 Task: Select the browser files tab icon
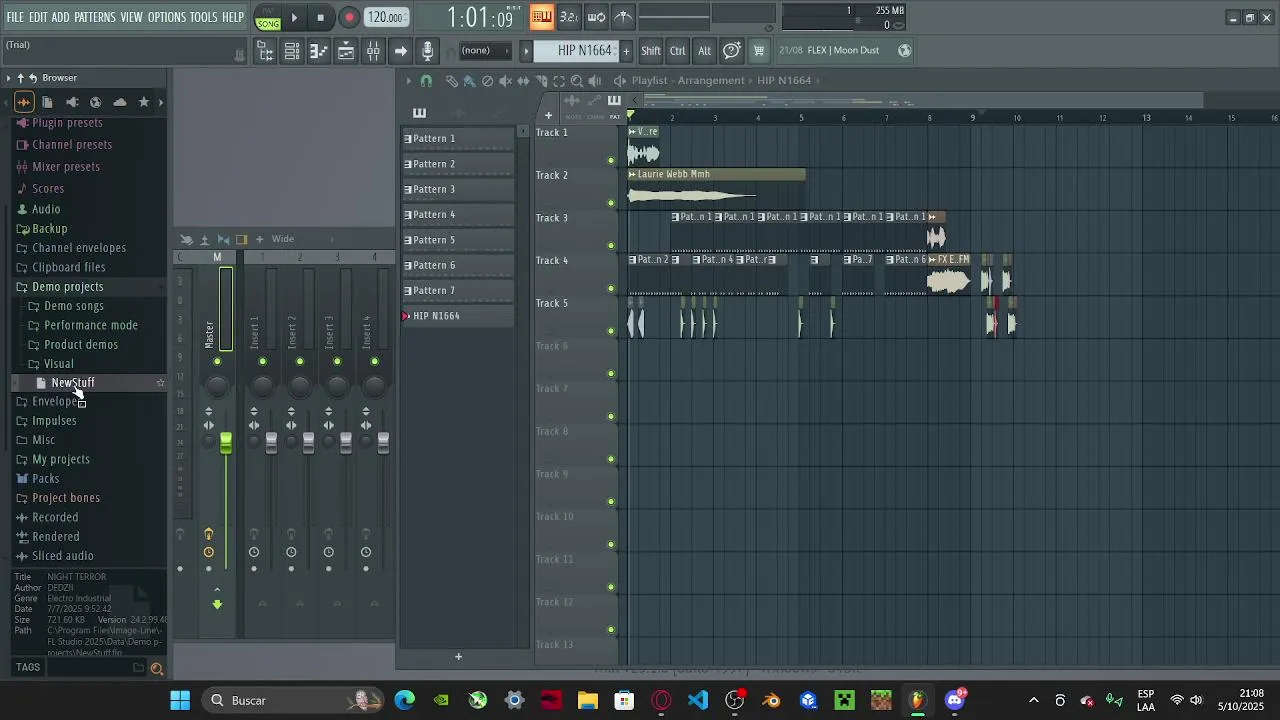point(47,102)
